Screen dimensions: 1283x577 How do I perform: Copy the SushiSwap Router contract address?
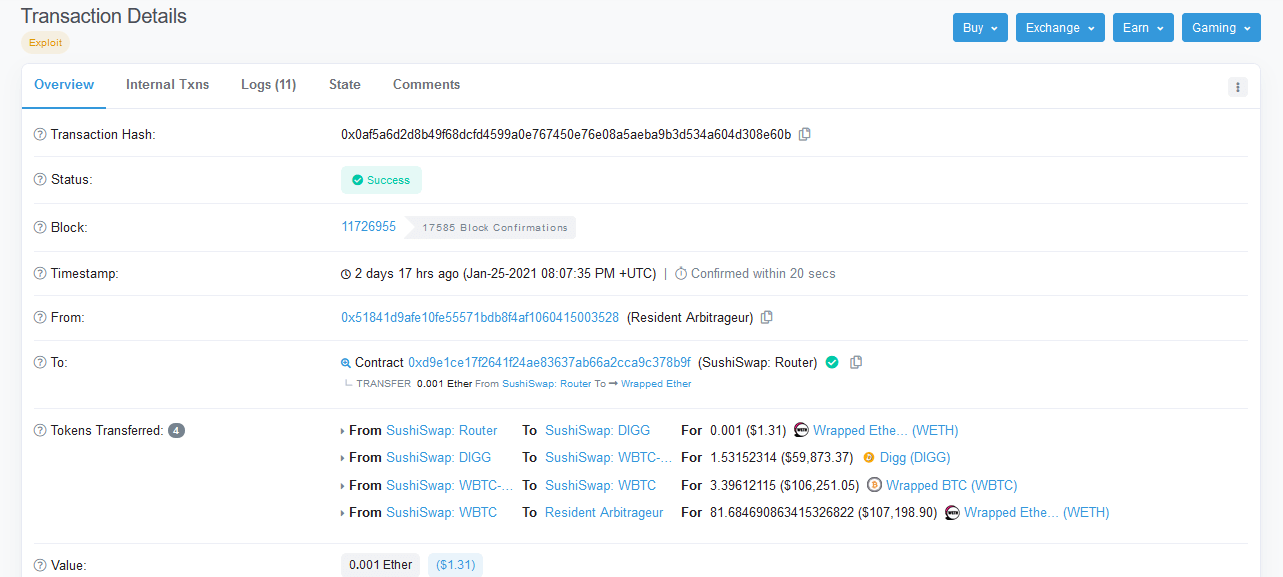pyautogui.click(x=856, y=362)
